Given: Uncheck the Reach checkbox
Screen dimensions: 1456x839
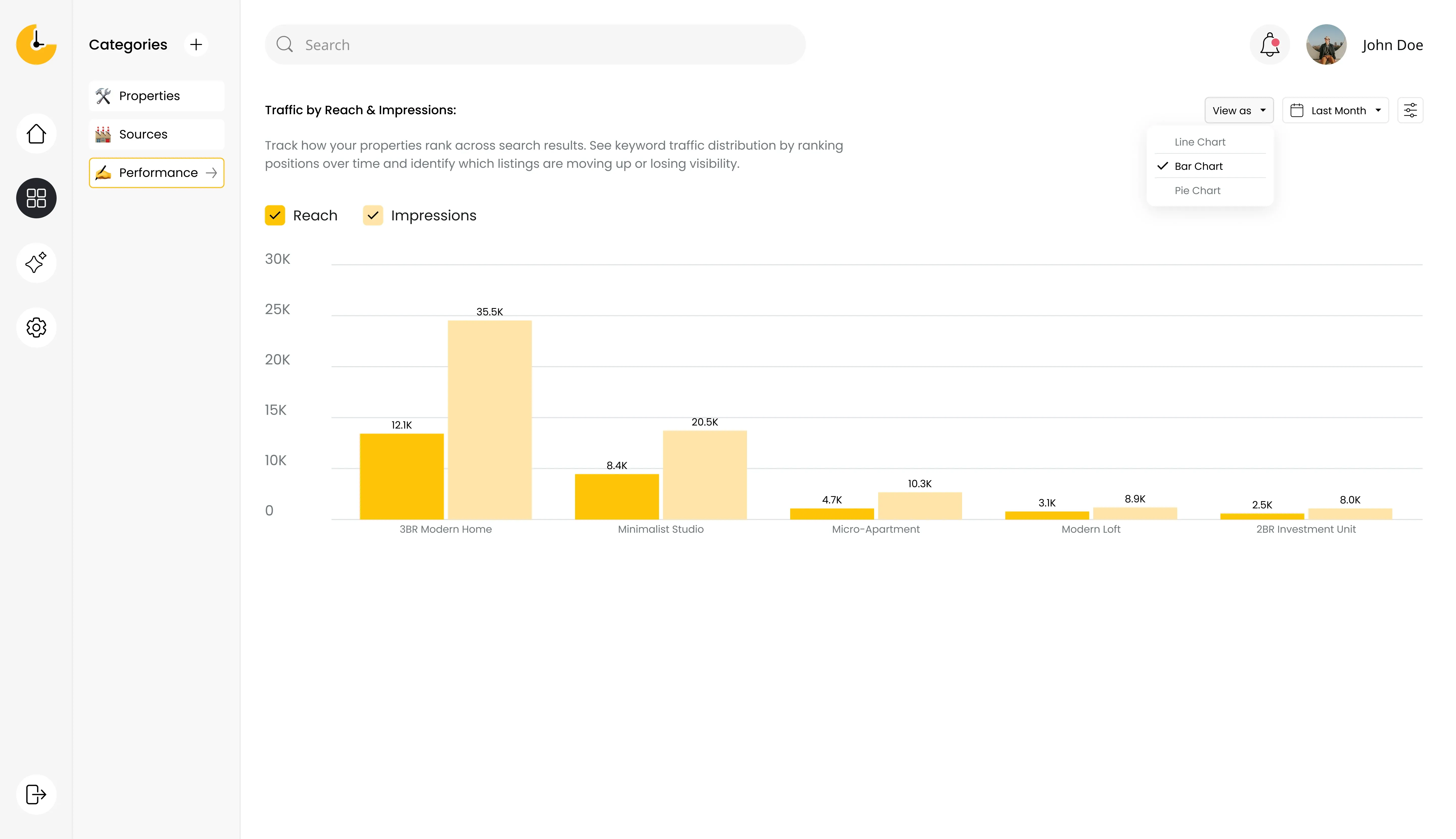Looking at the screenshot, I should tap(275, 216).
